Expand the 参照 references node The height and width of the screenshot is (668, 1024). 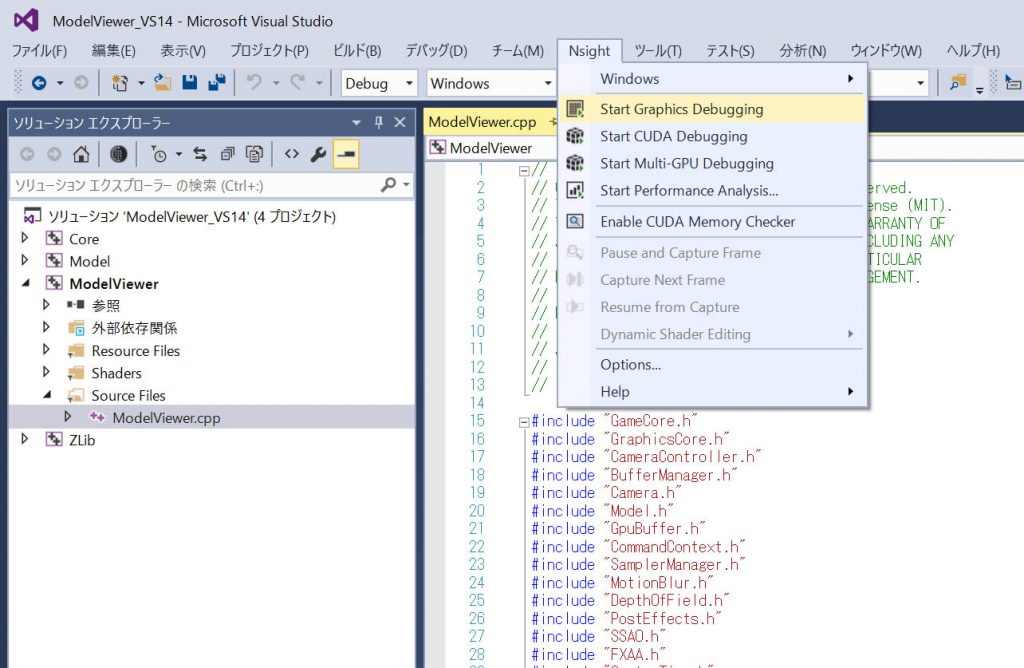pos(46,305)
